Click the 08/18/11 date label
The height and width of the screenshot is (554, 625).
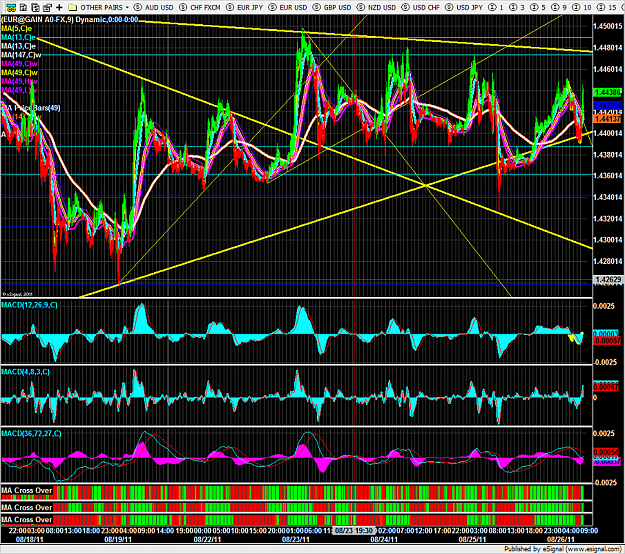coord(29,539)
